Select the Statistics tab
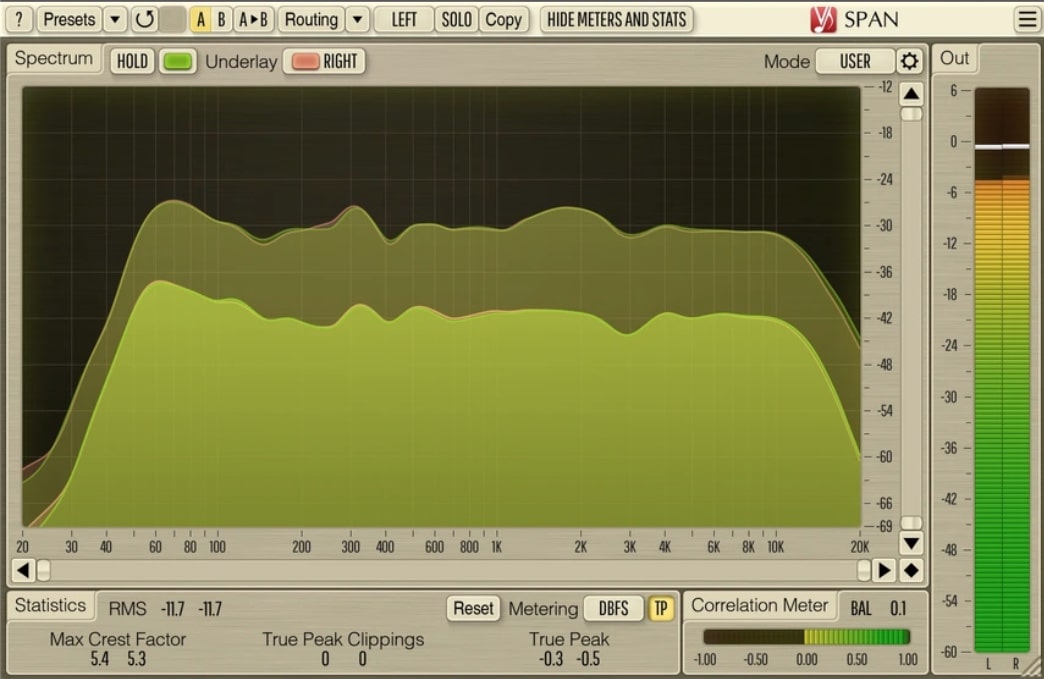This screenshot has width=1044, height=679. pos(51,605)
